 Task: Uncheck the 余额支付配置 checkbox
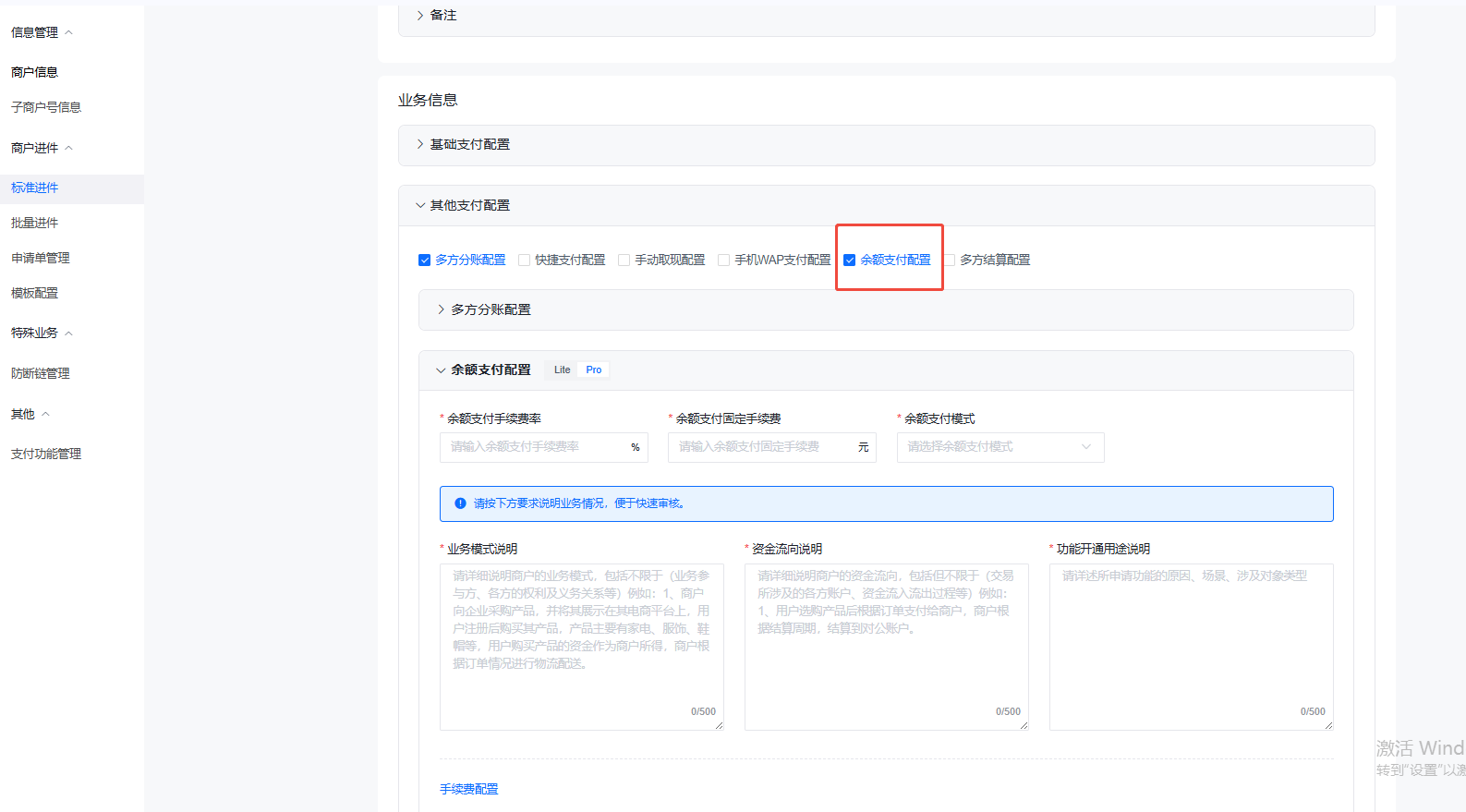click(850, 261)
